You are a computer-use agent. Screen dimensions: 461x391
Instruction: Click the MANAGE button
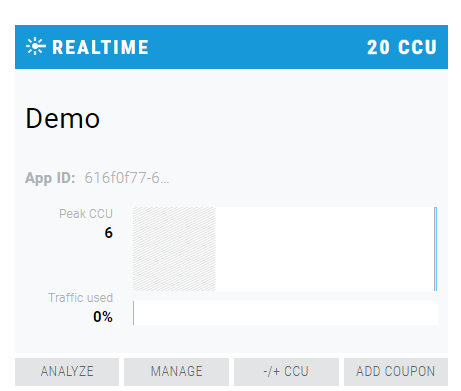(x=176, y=372)
